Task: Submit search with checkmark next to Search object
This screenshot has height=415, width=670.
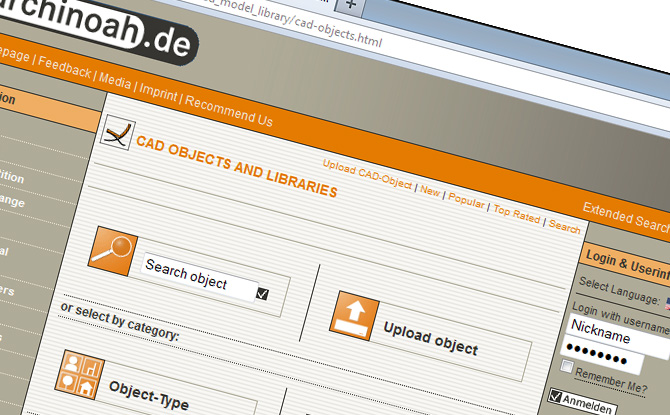Action: pos(262,294)
